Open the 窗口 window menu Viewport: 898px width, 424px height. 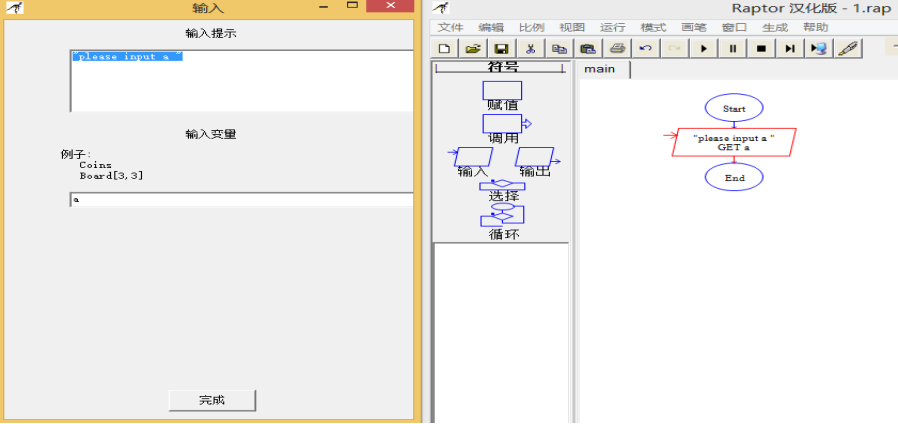click(734, 28)
